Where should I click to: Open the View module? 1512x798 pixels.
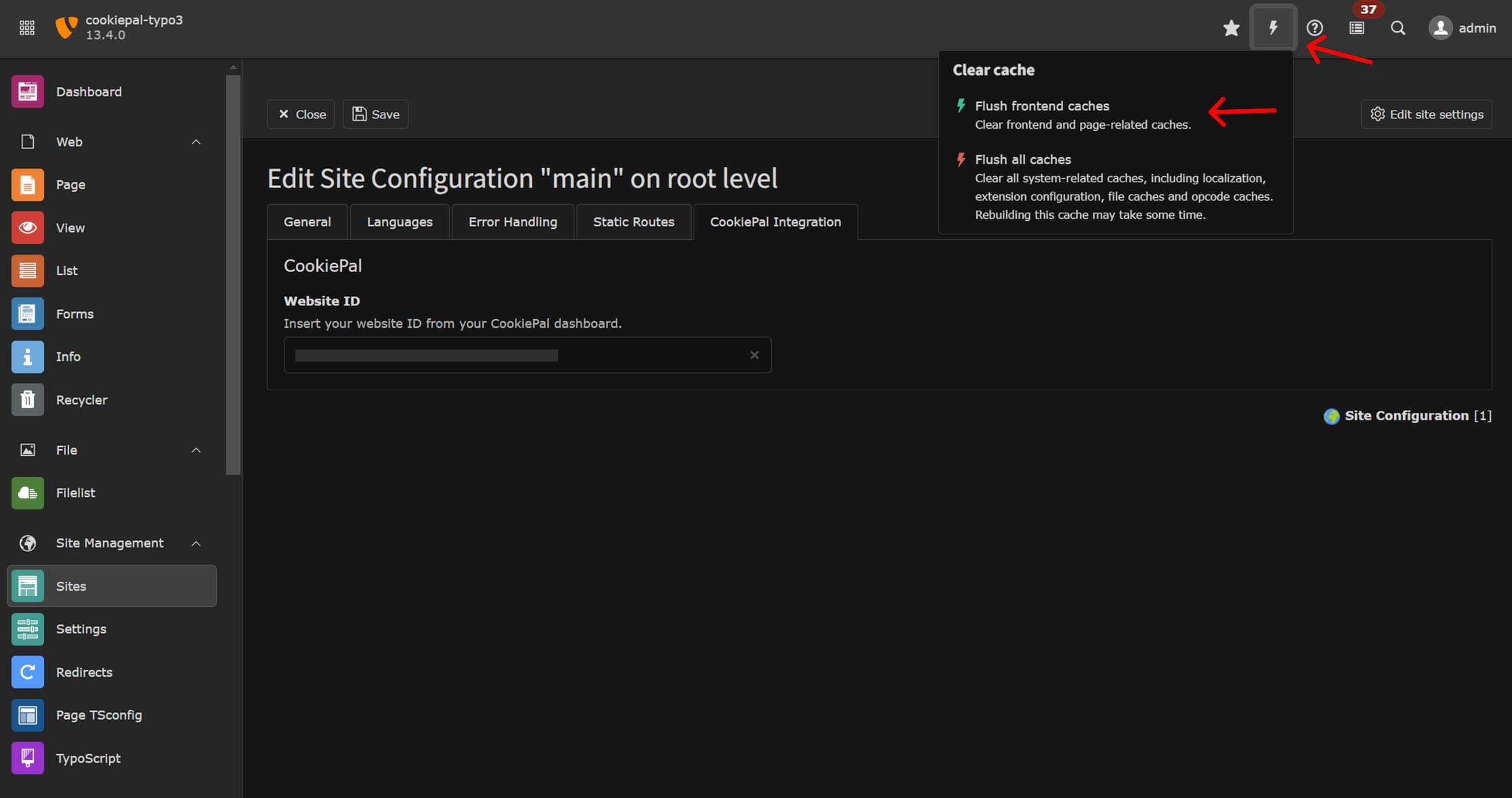click(70, 228)
